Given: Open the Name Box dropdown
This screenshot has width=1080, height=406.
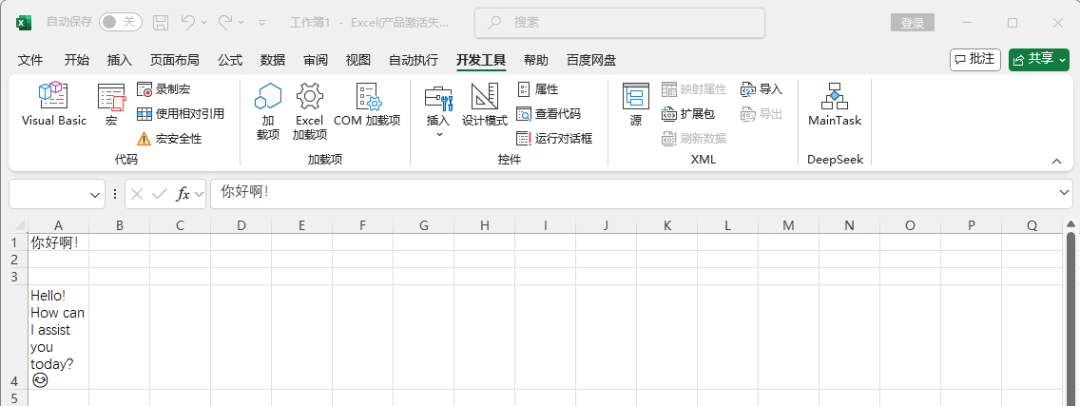Looking at the screenshot, I should point(95,195).
